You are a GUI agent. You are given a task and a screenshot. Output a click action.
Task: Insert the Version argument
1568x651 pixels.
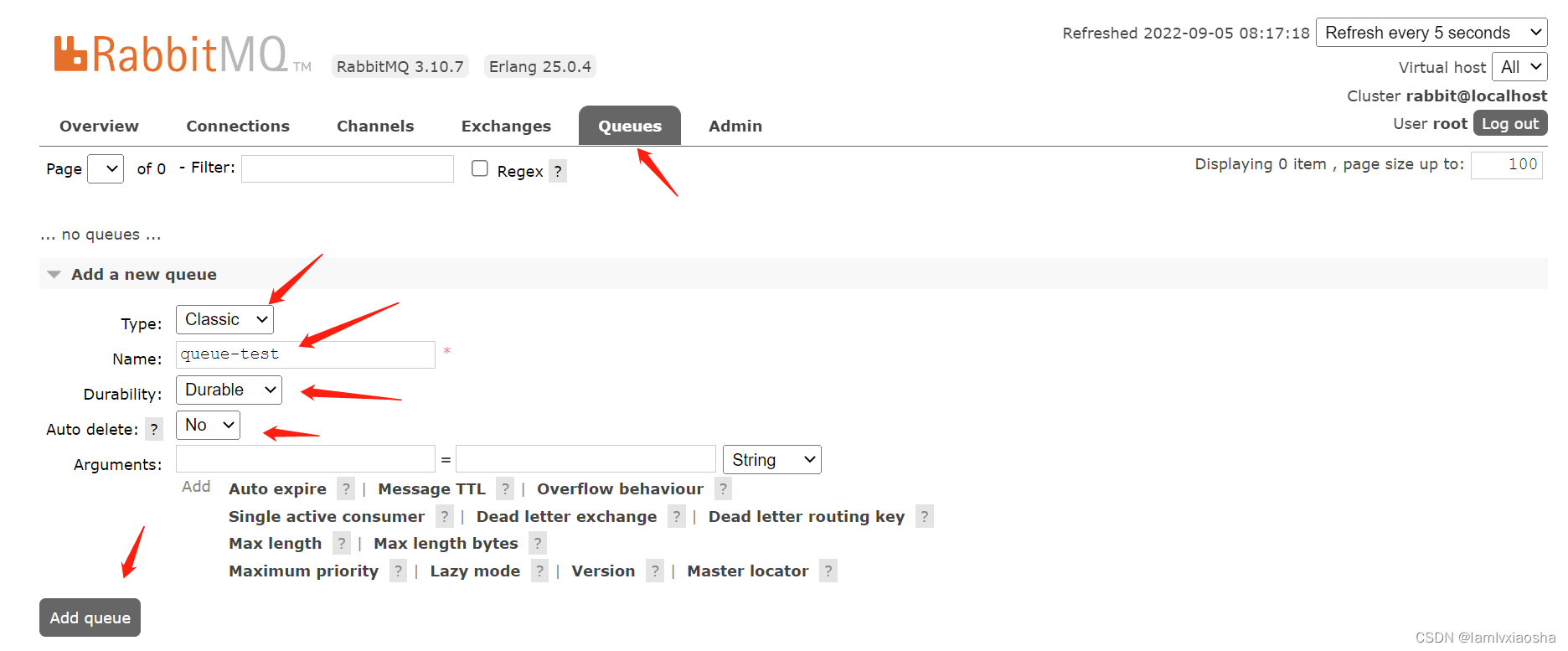click(603, 571)
